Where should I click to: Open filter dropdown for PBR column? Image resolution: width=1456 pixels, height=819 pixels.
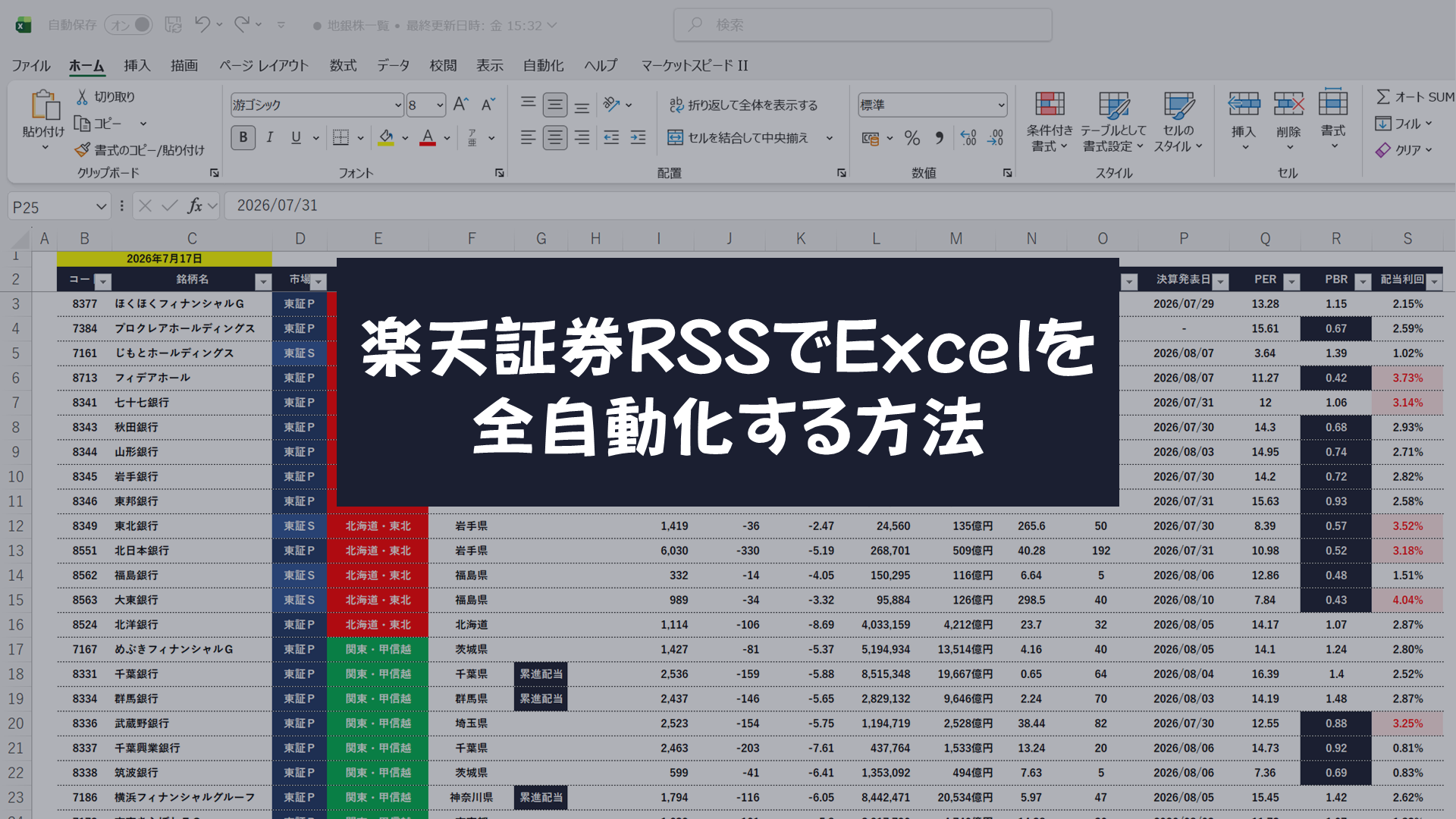(x=1363, y=282)
